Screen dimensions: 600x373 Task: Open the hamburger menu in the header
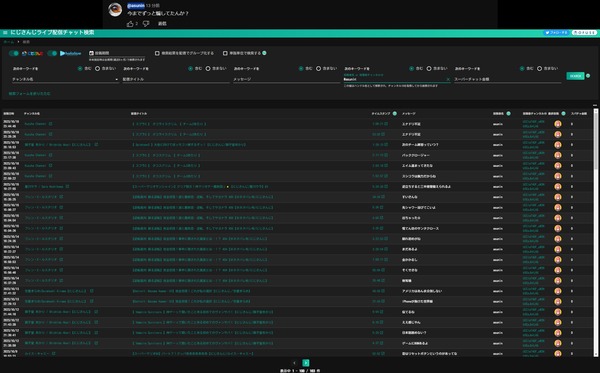pyautogui.click(x=5, y=33)
